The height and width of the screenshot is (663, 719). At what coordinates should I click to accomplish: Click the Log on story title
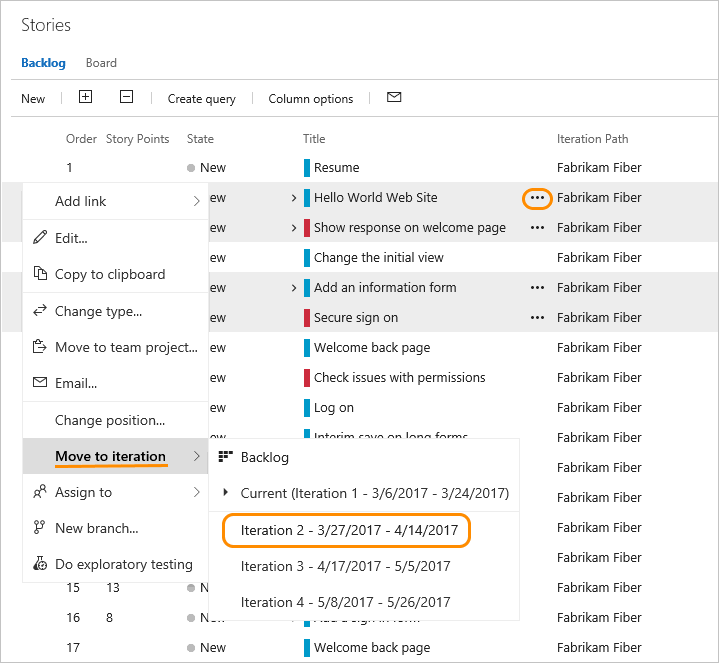pyautogui.click(x=333, y=408)
